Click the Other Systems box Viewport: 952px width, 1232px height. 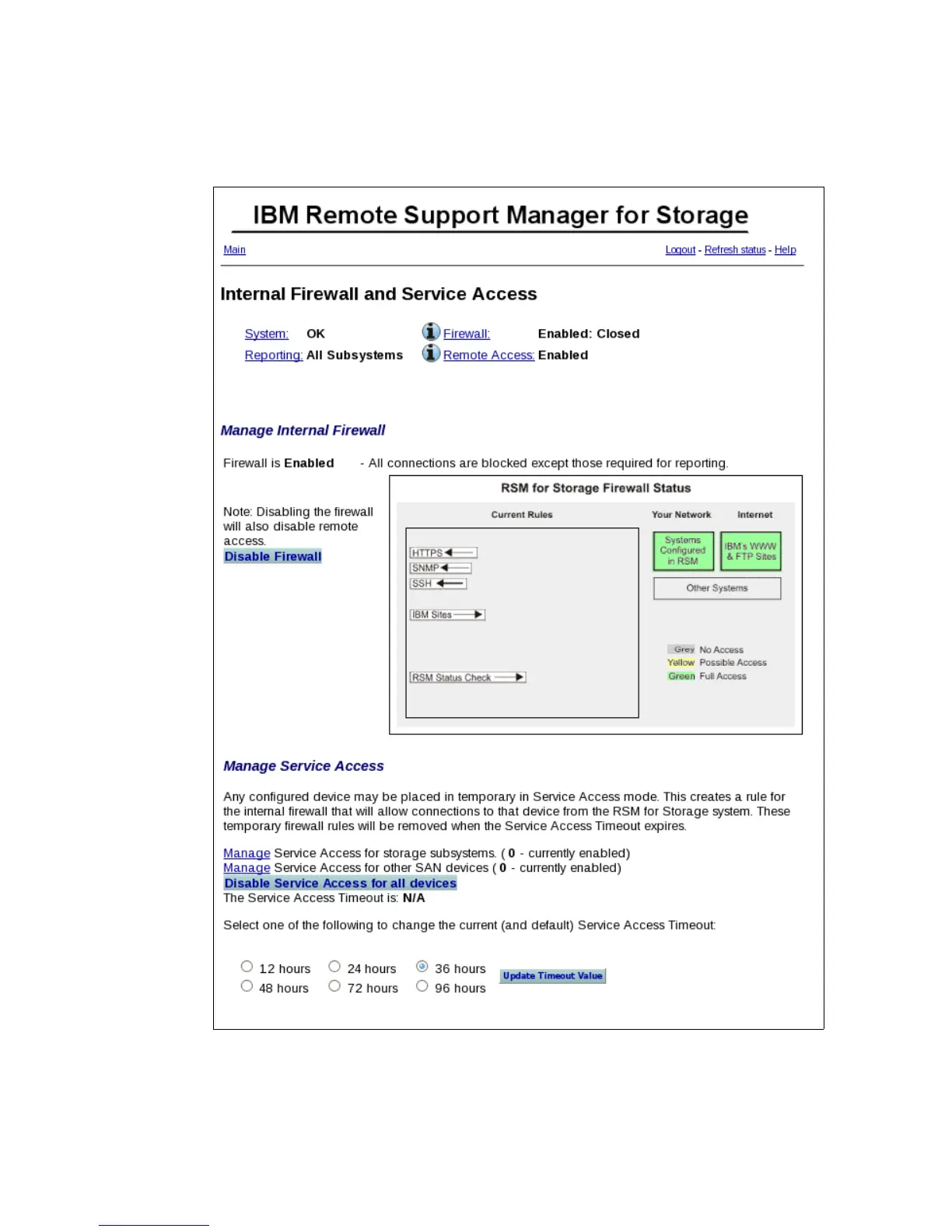717,589
